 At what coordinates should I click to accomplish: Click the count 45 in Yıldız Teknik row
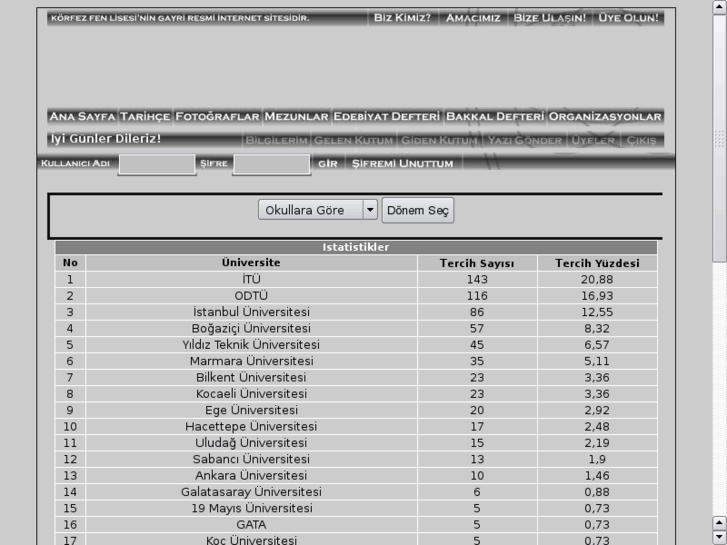coord(477,345)
